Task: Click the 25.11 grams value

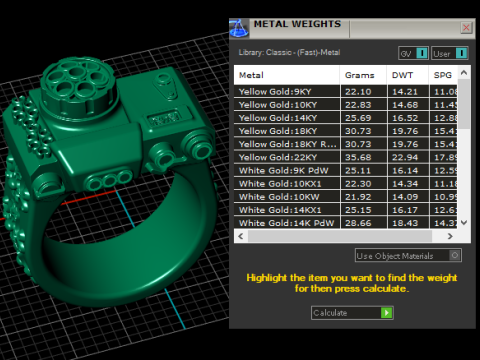Action: click(358, 171)
